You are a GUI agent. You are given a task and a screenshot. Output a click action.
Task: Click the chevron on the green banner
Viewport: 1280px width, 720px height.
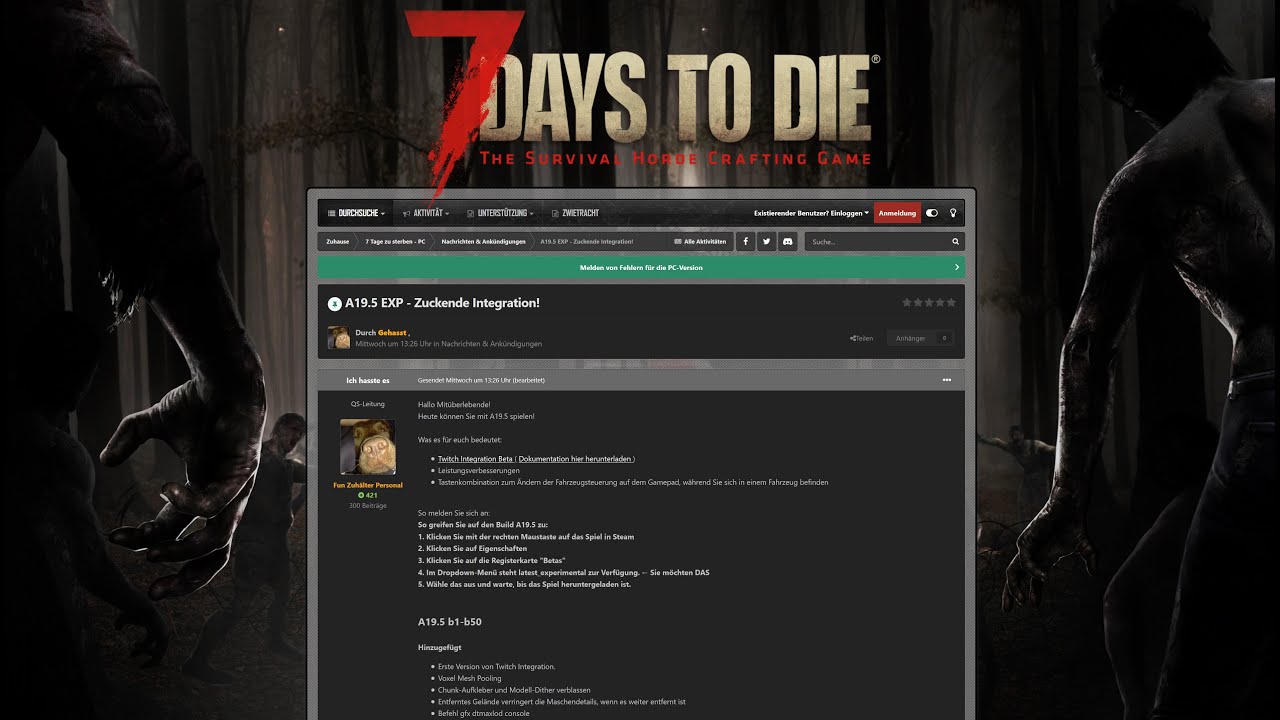[957, 268]
